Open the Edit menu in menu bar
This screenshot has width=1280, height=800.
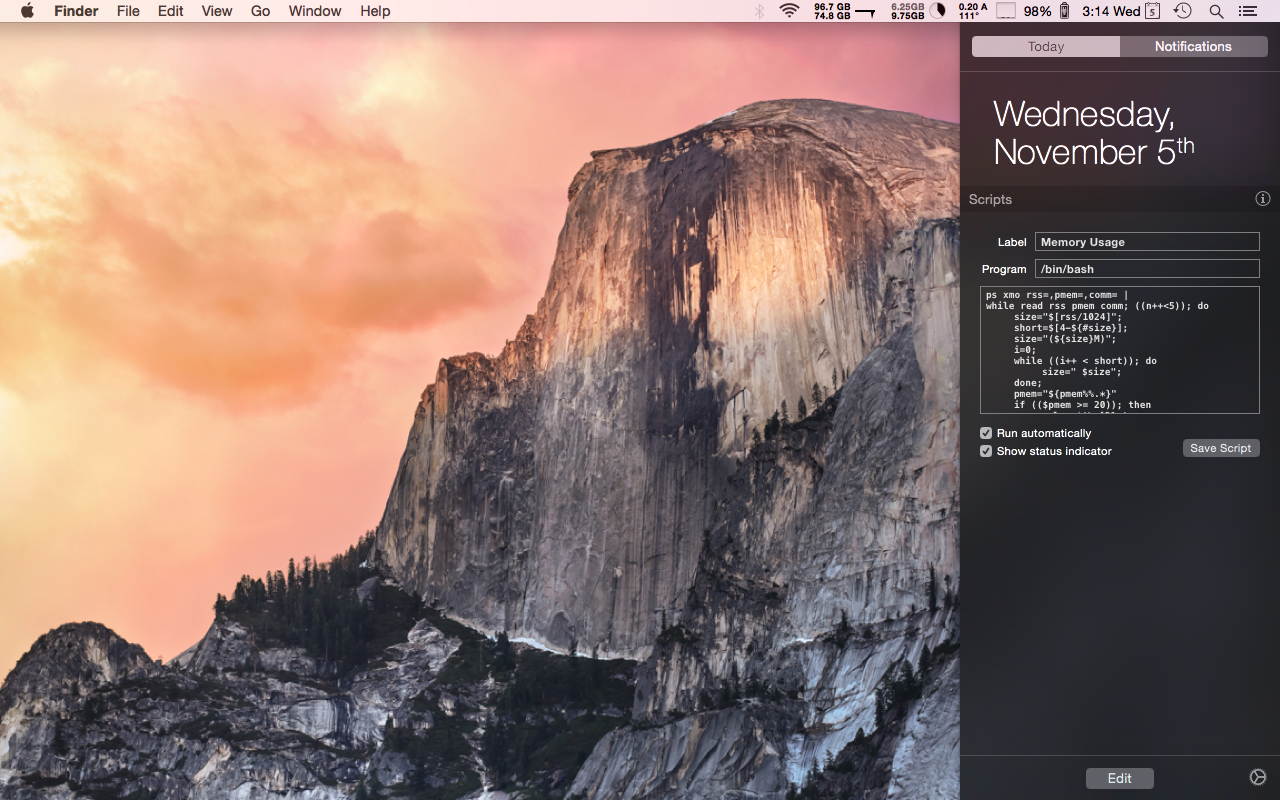pos(171,11)
